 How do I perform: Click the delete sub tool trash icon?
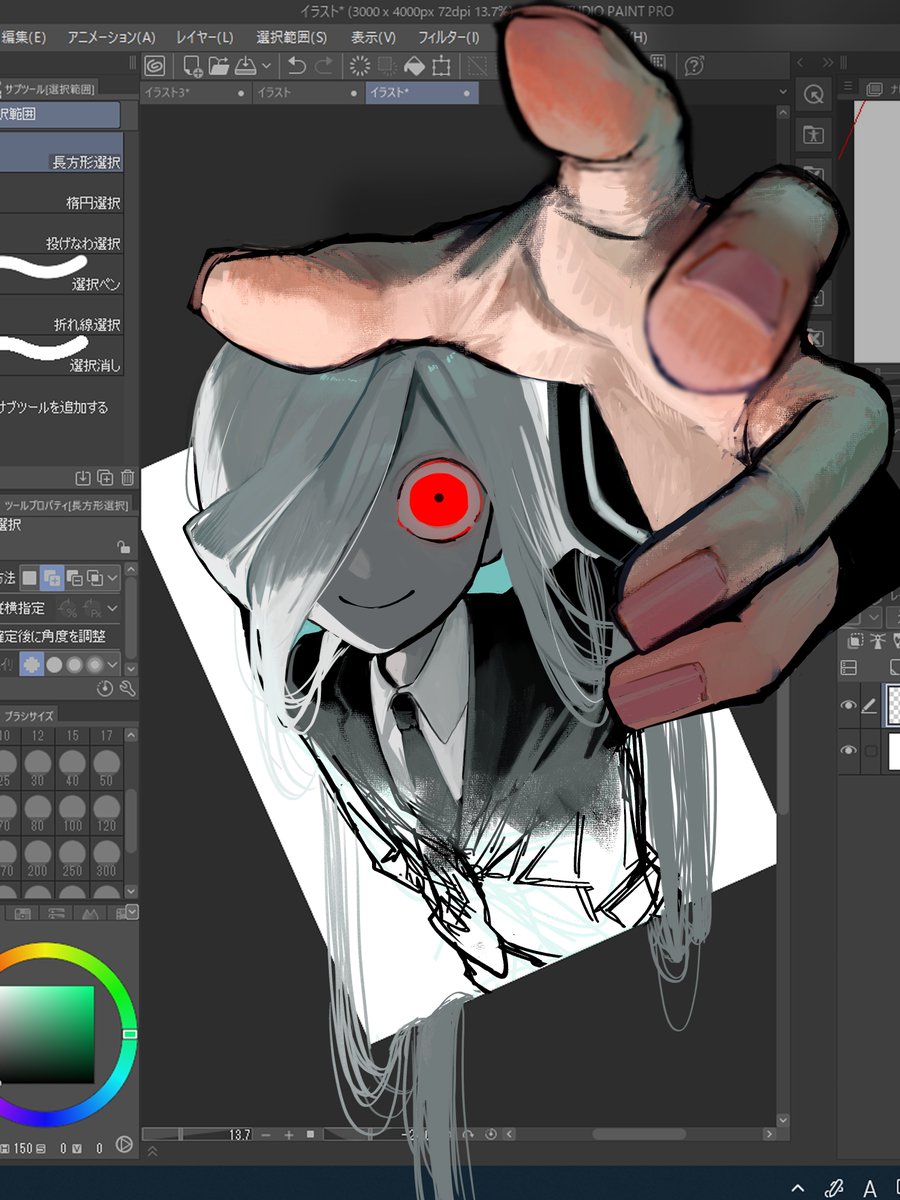[127, 478]
